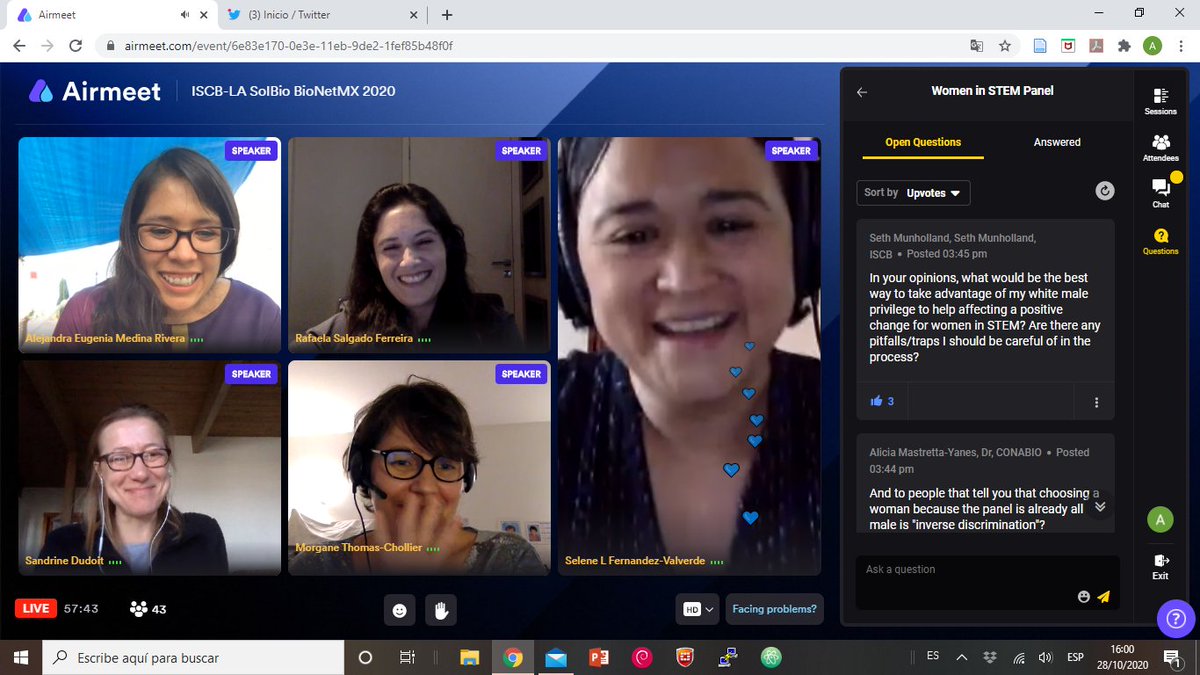Click the Women in STEM Panel heading

coord(992,91)
